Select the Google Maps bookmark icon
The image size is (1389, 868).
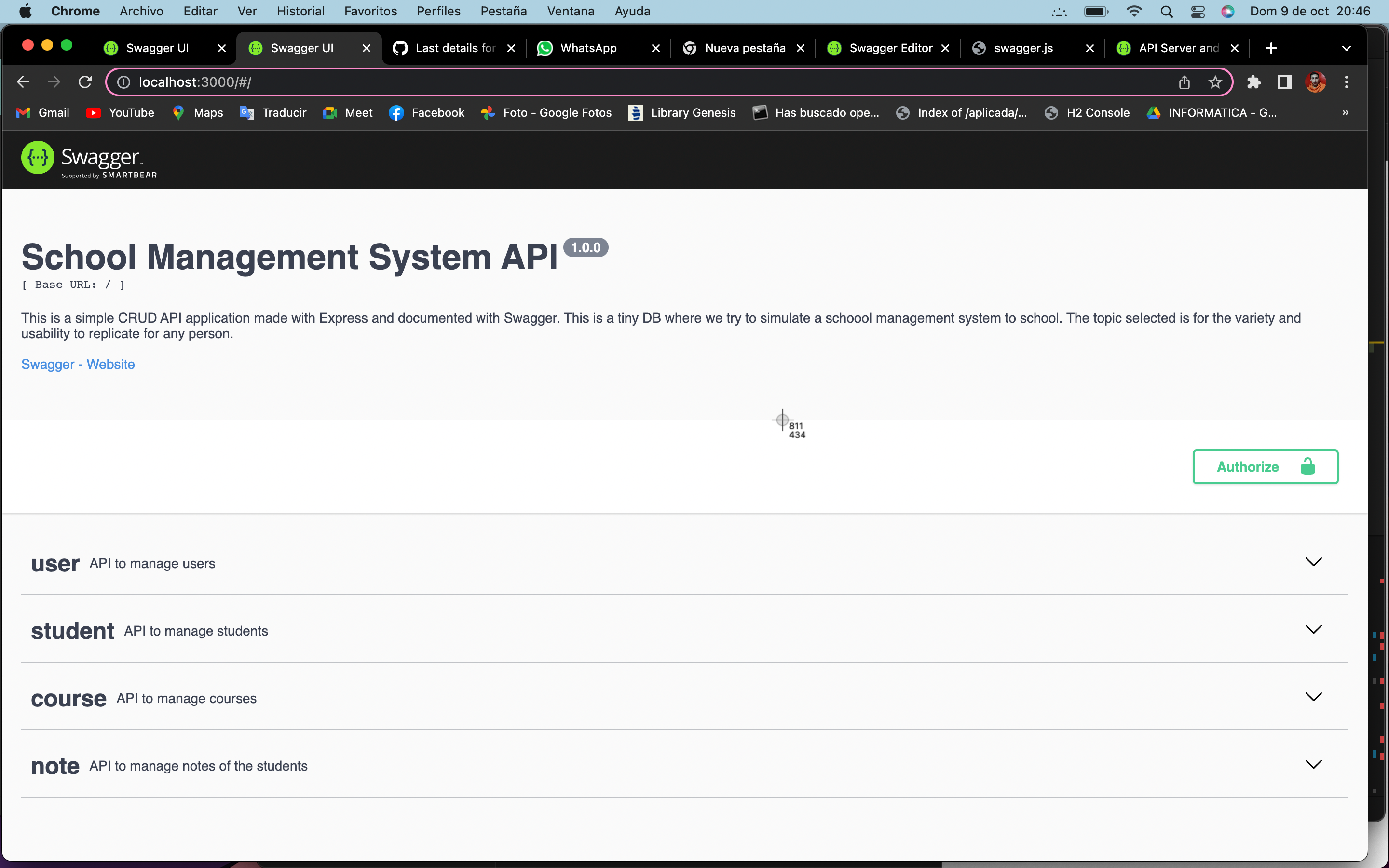tap(178, 112)
